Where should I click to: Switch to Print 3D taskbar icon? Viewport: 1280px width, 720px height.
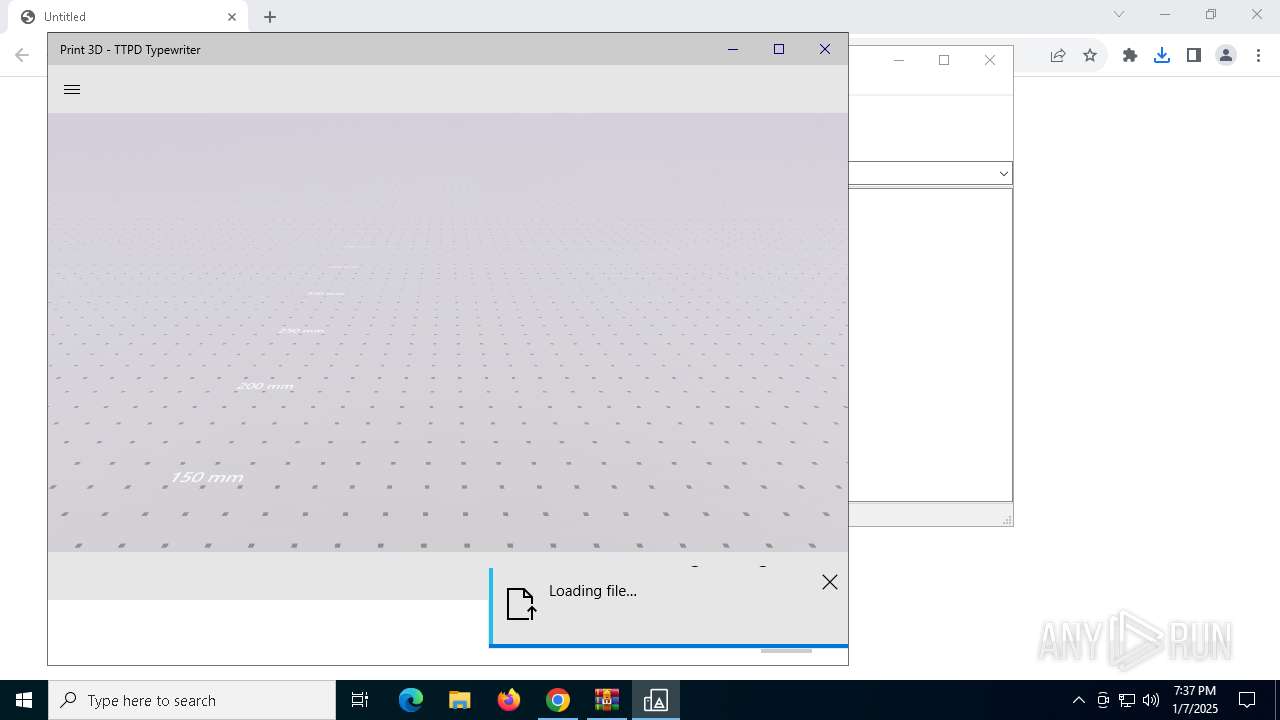point(656,700)
